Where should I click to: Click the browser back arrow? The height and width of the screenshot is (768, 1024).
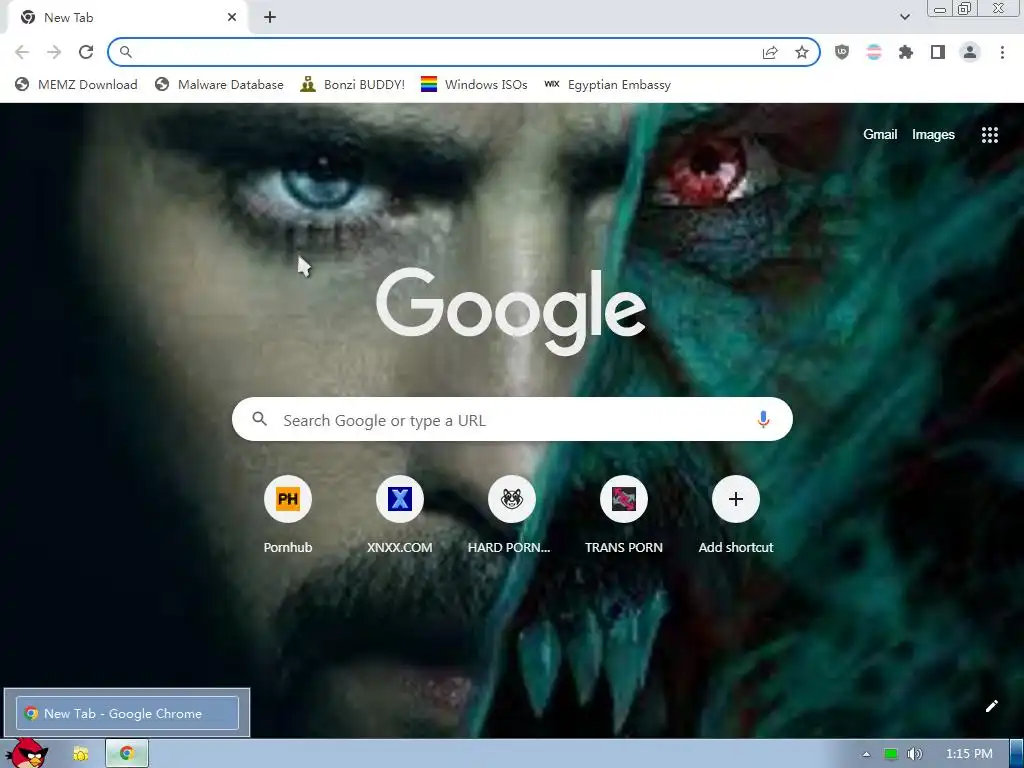point(22,52)
